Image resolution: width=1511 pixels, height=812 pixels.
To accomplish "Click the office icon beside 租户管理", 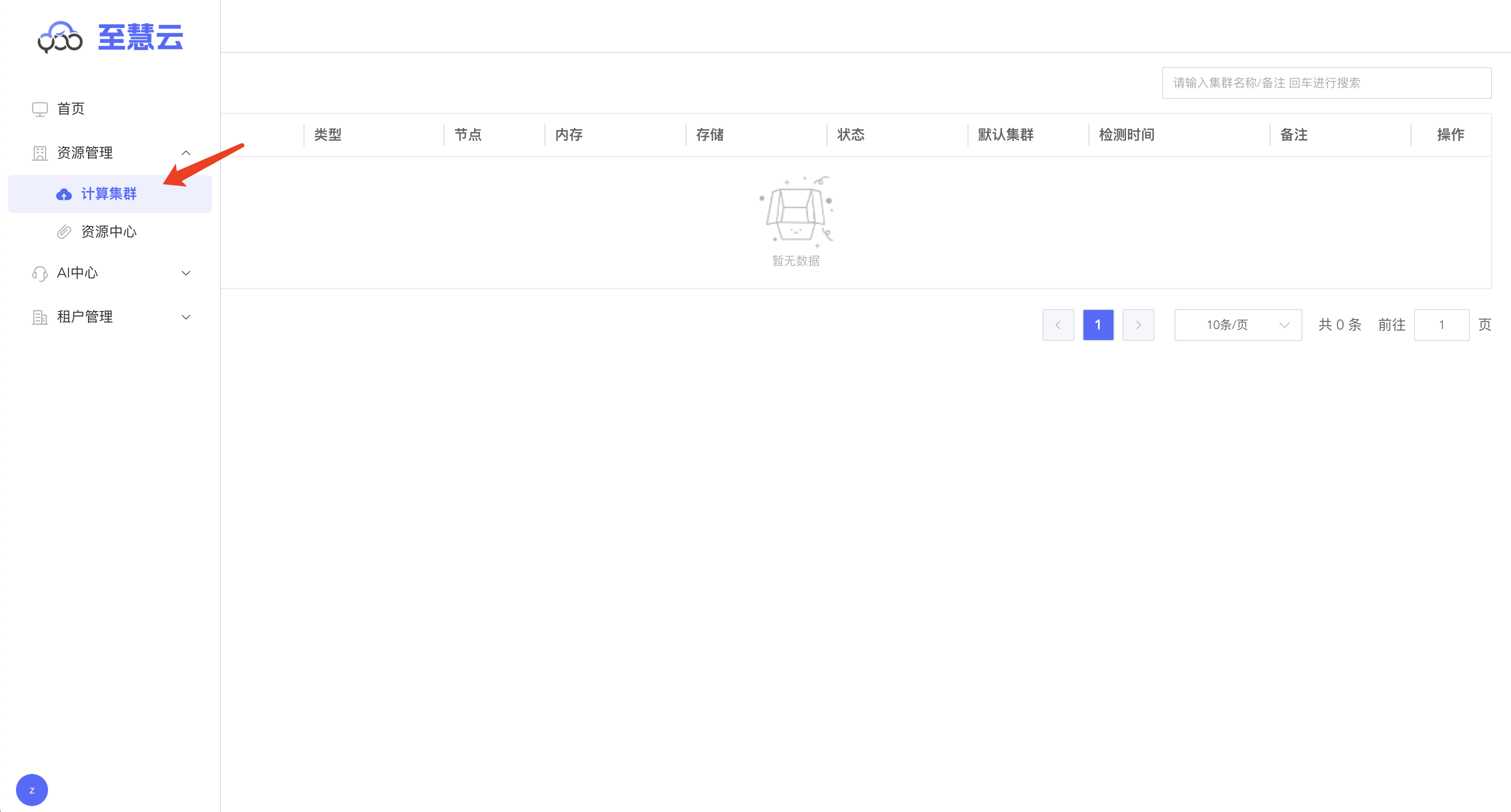I will click(40, 317).
